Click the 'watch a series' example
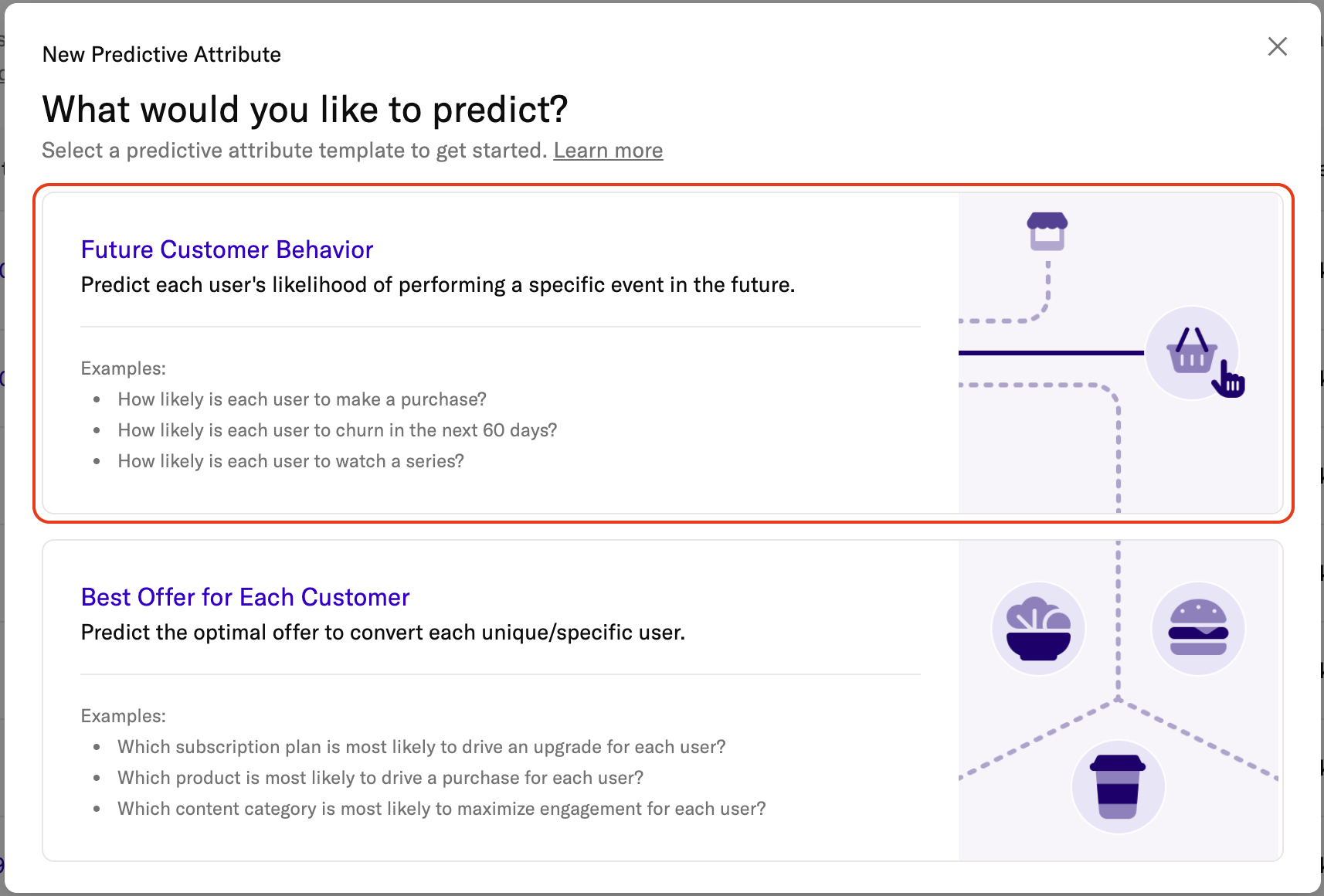This screenshot has height=896, width=1324. pyautogui.click(x=290, y=461)
